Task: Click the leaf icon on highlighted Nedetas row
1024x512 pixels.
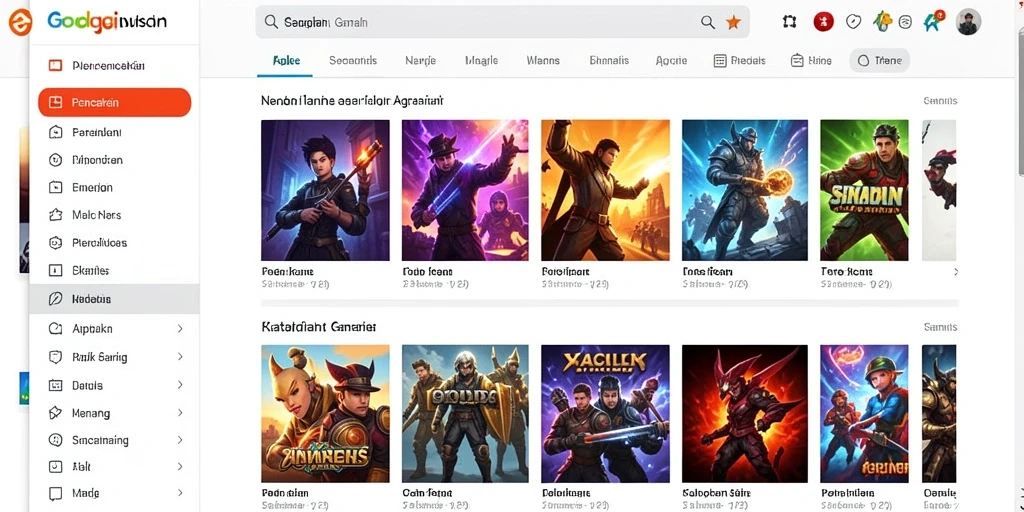Action: coord(56,299)
